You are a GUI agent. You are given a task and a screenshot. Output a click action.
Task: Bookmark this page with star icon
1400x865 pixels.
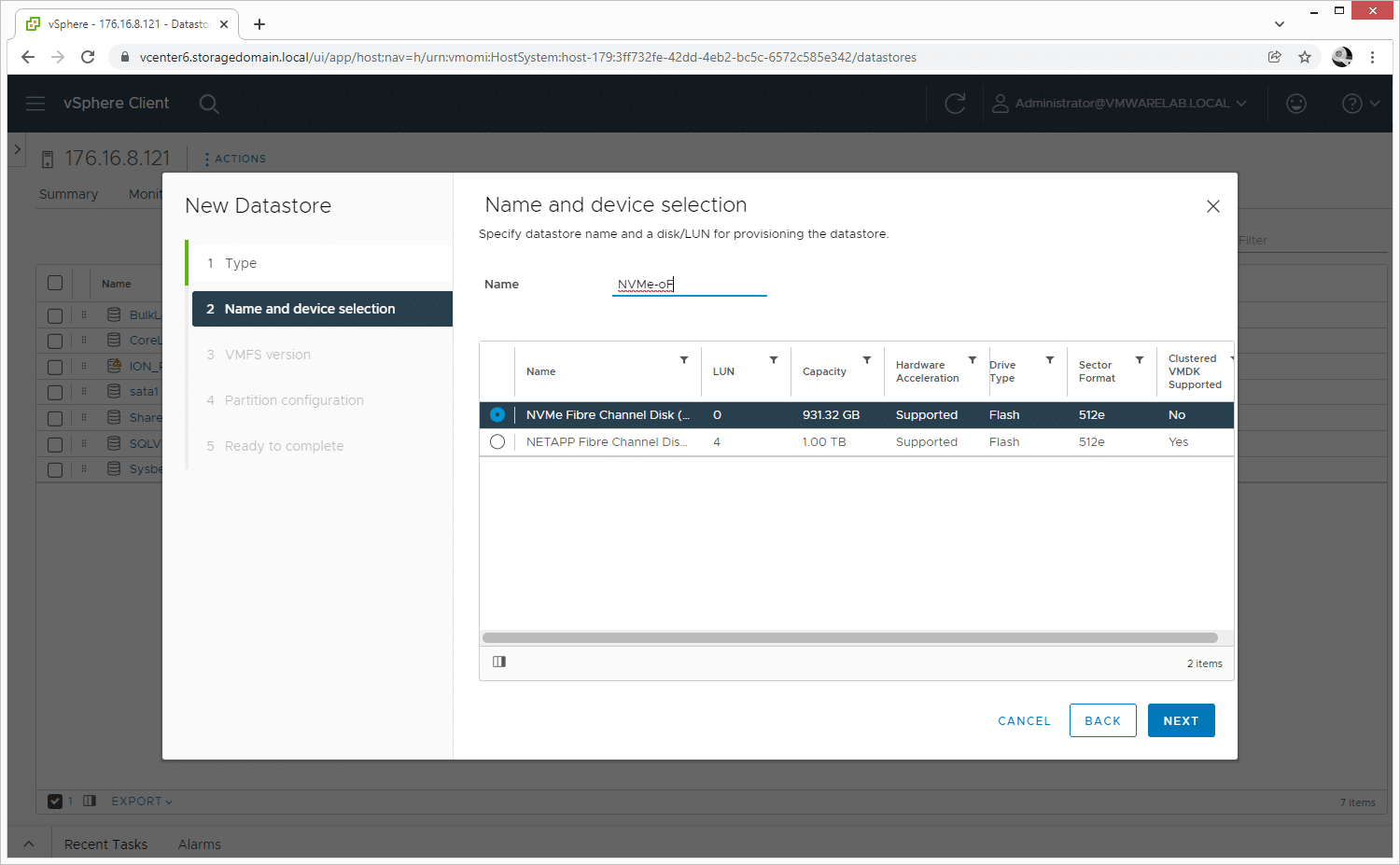1305,57
